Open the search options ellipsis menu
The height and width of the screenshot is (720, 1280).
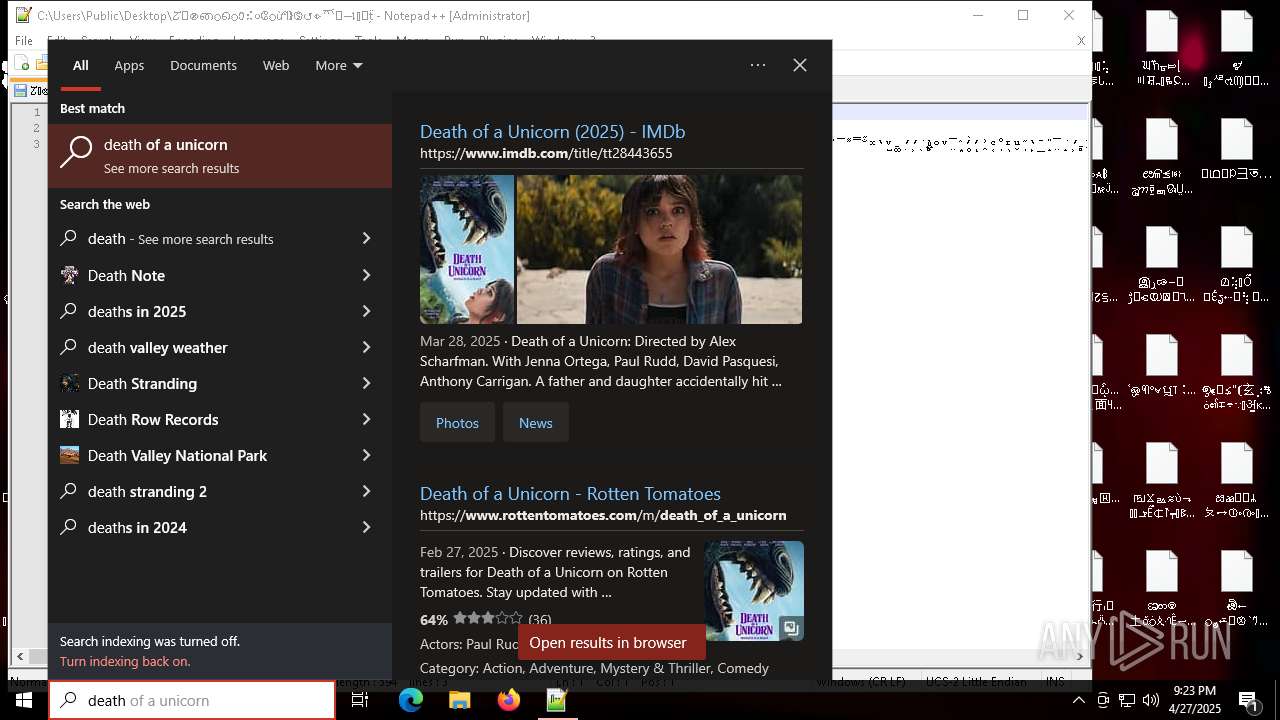click(x=758, y=65)
